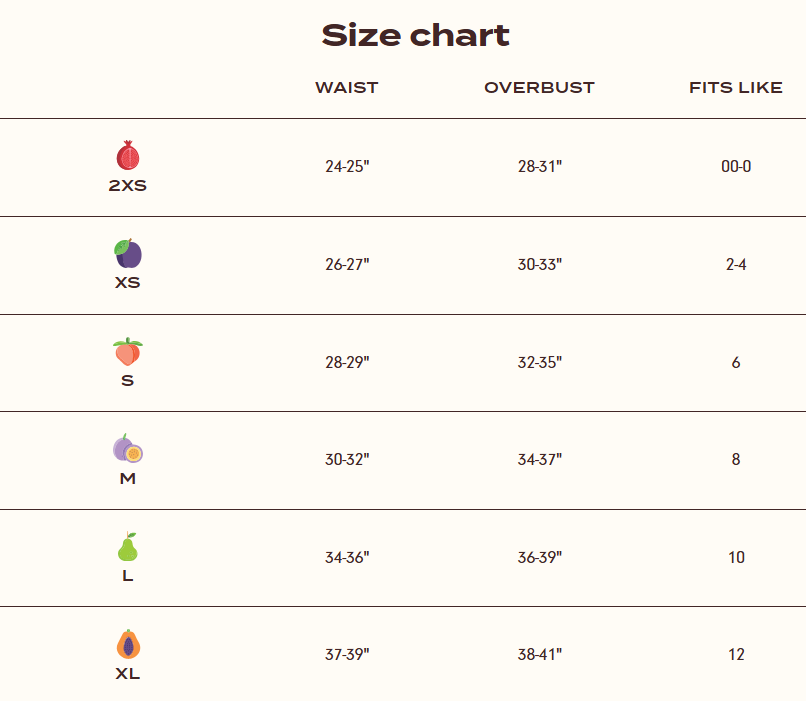Click the FITS LIKE column header
The width and height of the screenshot is (806, 701).
pyautogui.click(x=735, y=88)
